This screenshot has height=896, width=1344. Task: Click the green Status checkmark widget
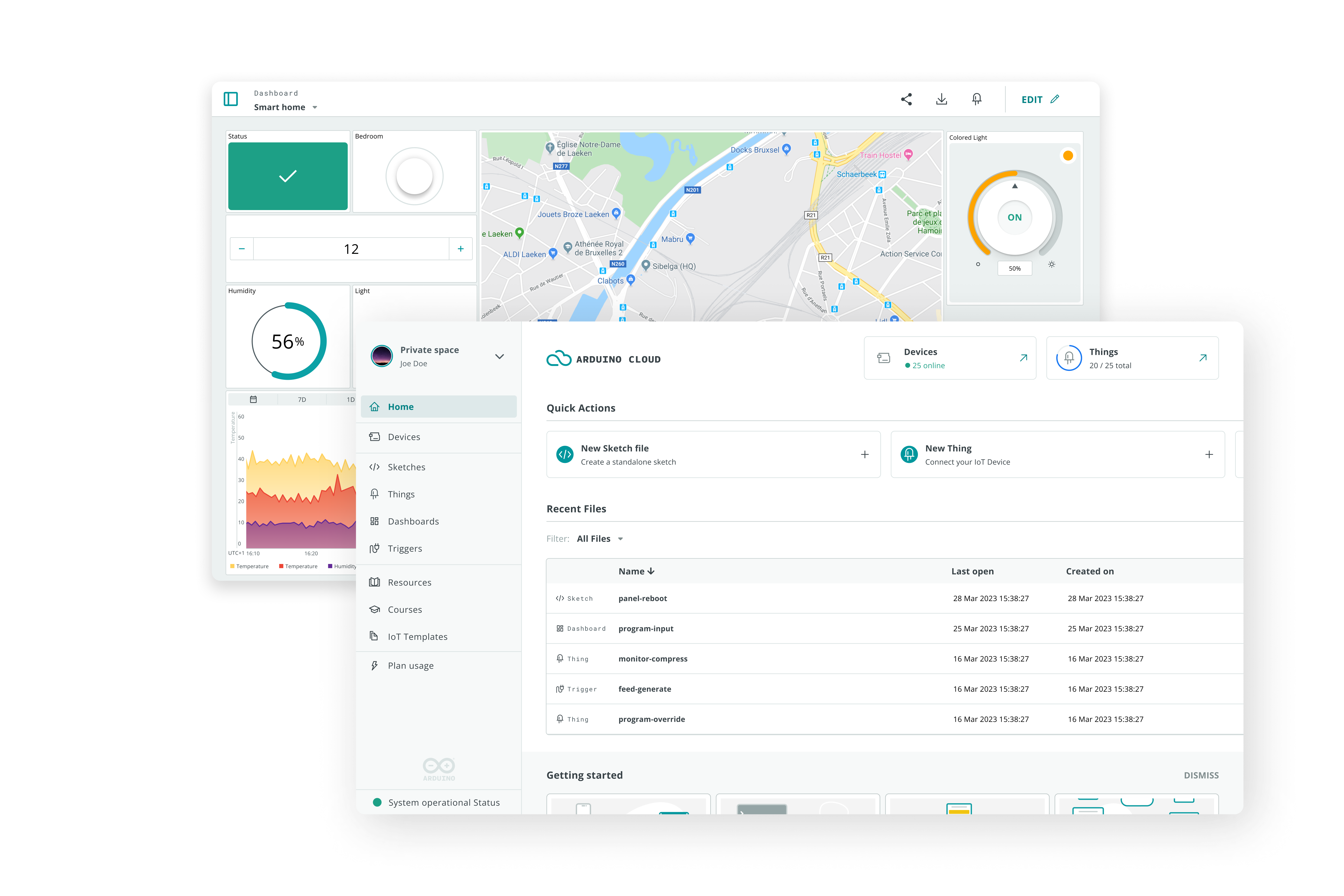tap(288, 176)
